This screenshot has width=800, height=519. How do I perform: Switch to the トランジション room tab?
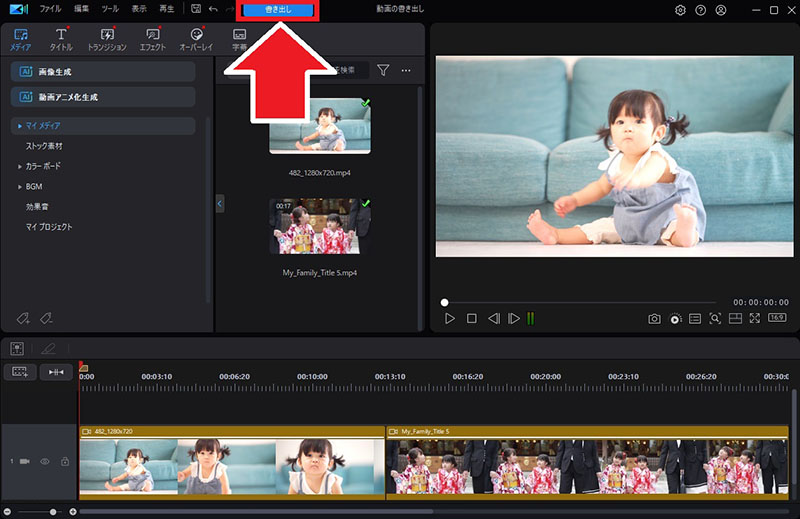click(107, 40)
